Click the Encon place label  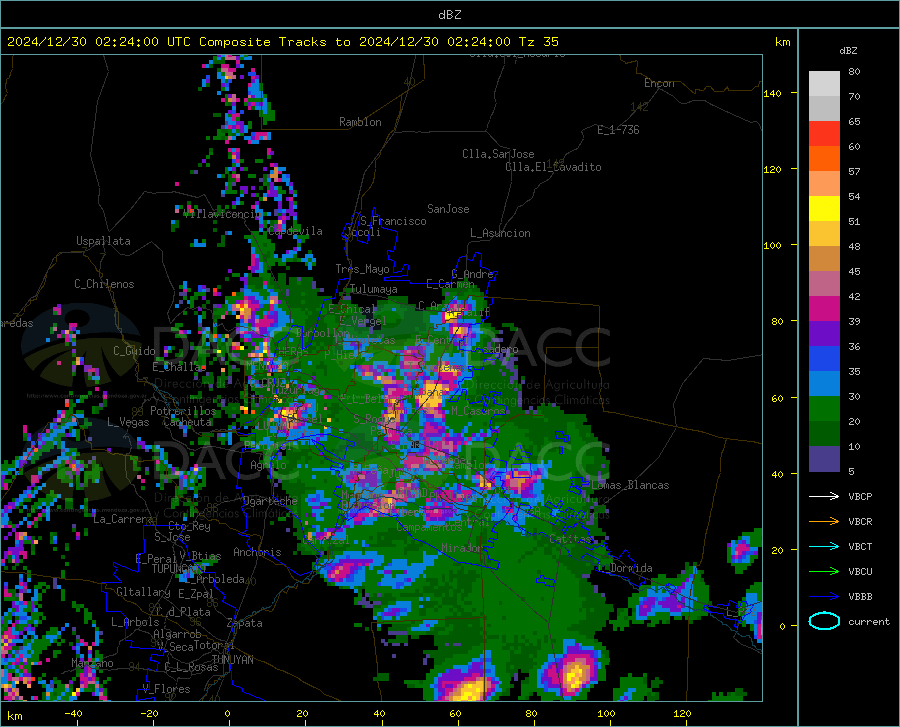coord(659,83)
